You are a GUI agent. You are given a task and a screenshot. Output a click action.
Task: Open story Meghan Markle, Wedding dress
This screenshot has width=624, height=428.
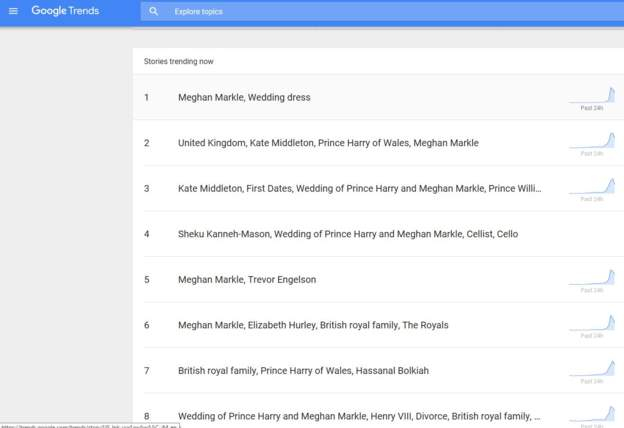[244, 98]
